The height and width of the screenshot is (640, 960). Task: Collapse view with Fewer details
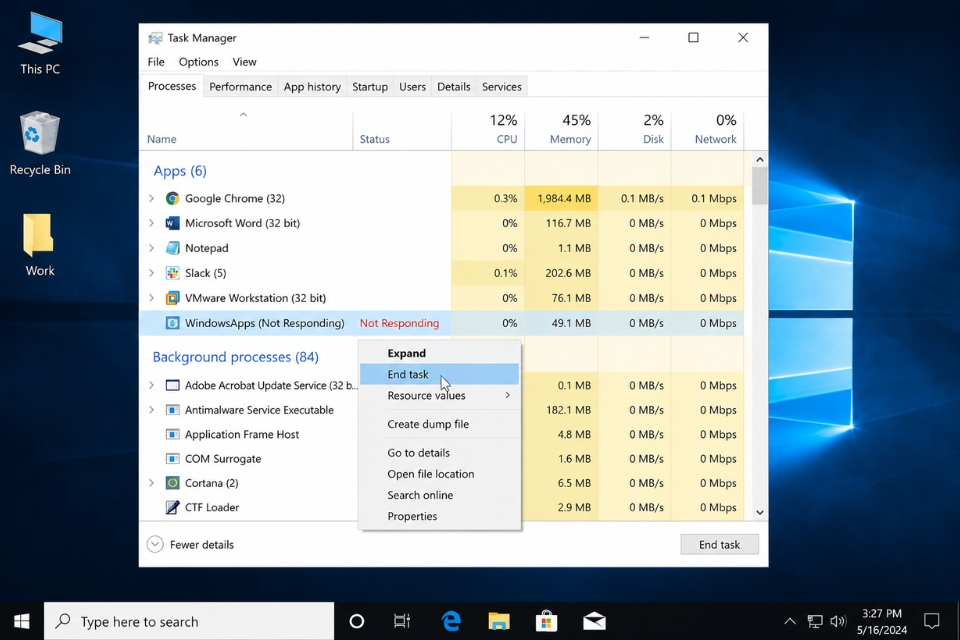(x=190, y=544)
